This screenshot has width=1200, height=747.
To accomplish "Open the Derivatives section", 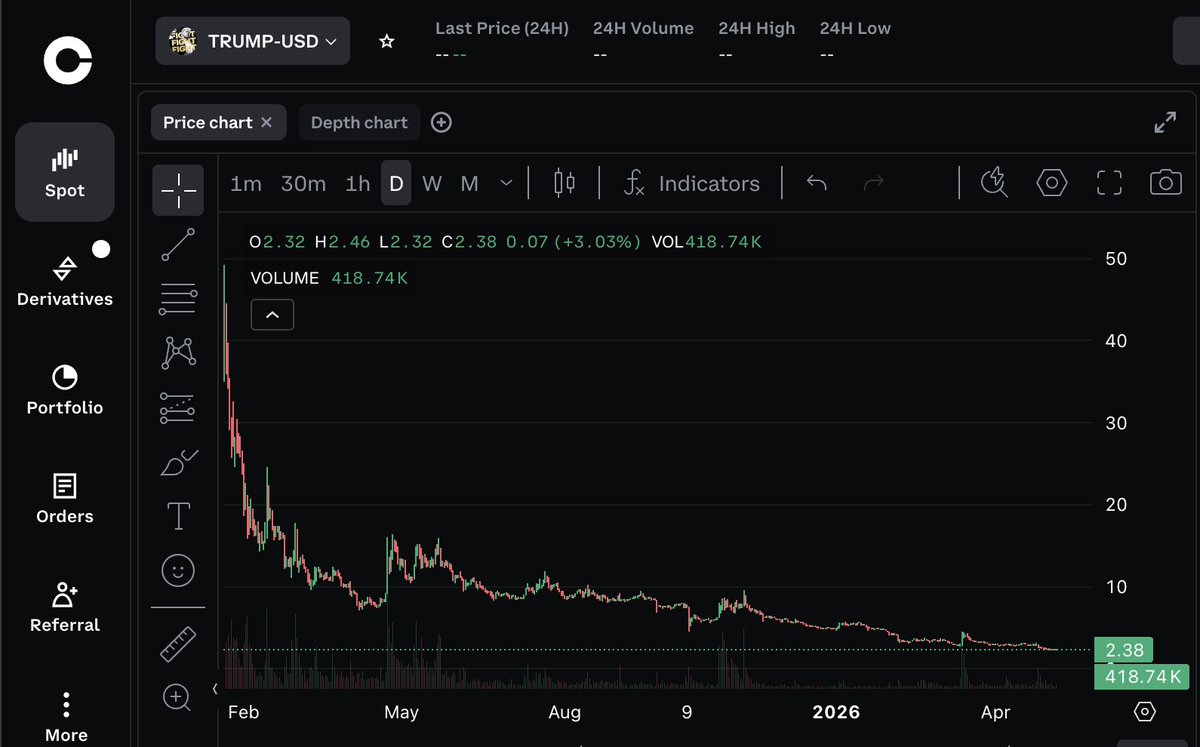I will point(65,281).
